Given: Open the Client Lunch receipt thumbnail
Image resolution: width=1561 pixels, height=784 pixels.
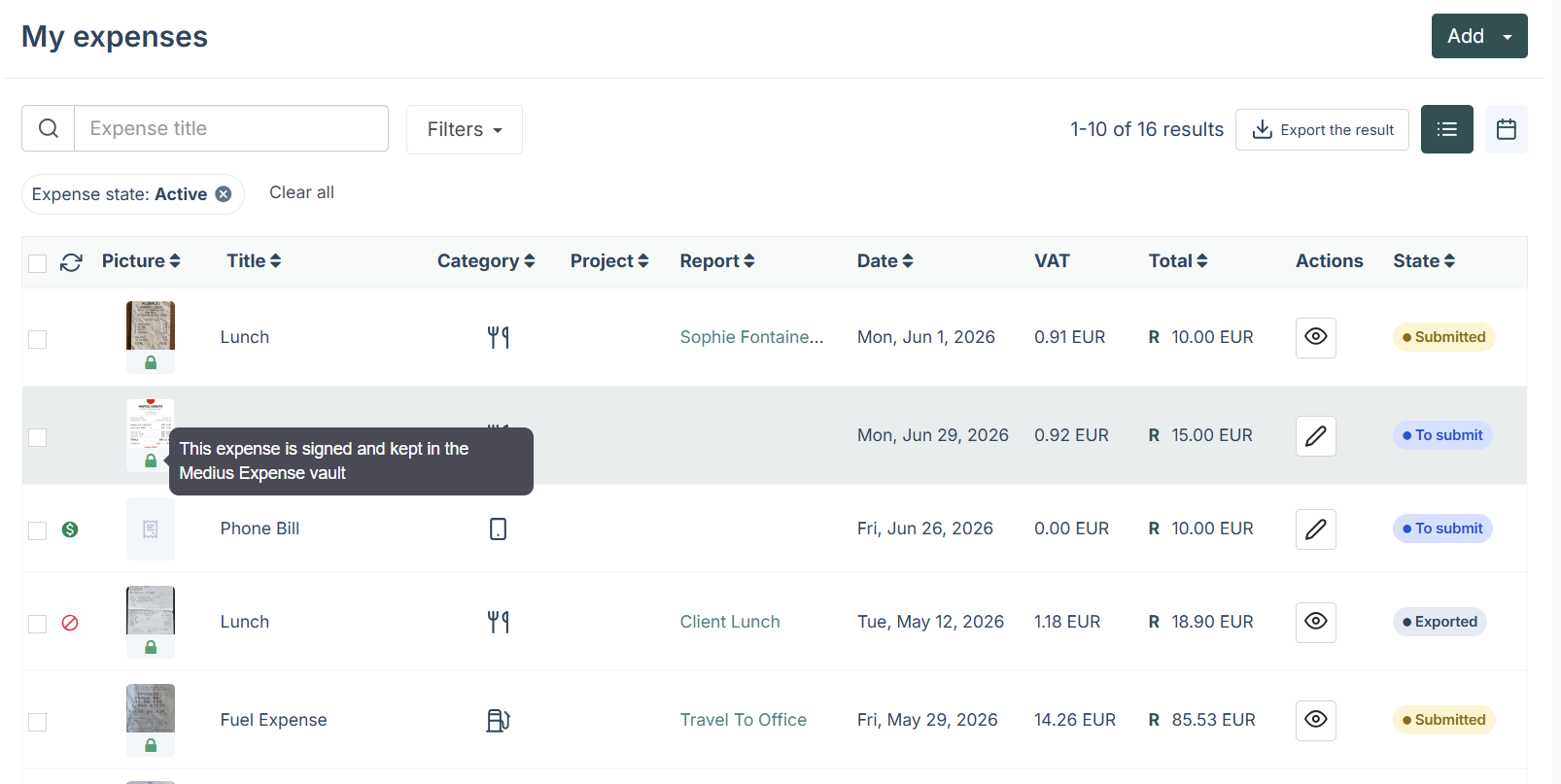Looking at the screenshot, I should click(x=151, y=610).
